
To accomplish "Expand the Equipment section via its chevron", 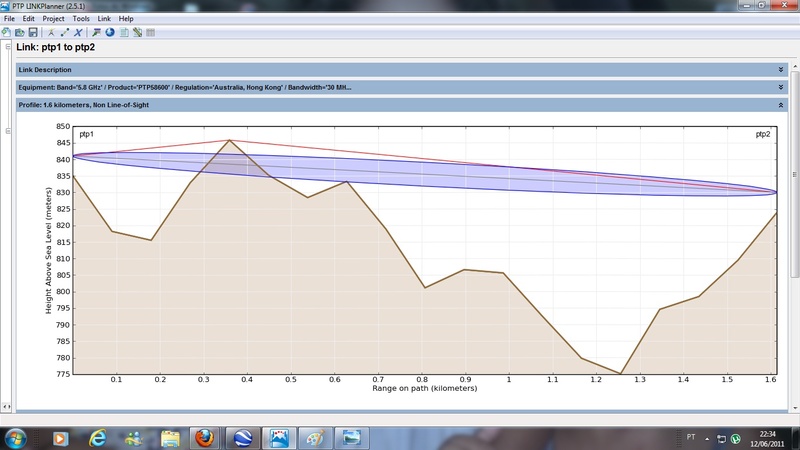I will (781, 87).
